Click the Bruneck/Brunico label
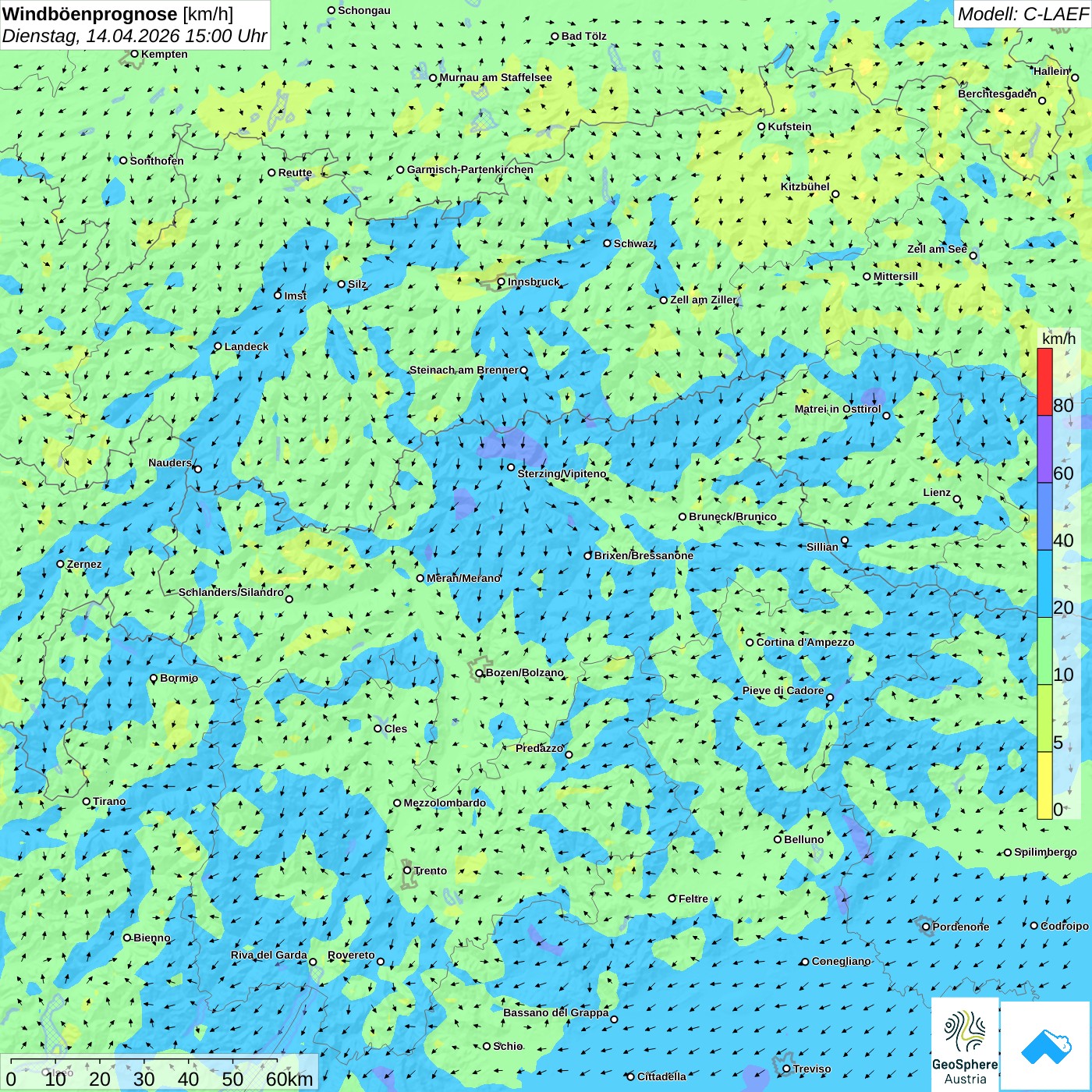The image size is (1092, 1092). point(732,516)
